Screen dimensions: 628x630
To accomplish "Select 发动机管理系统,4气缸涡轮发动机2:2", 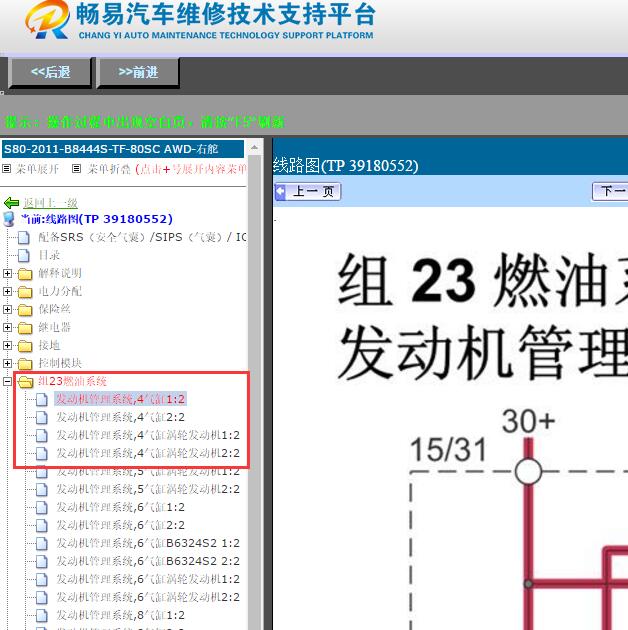I will tap(147, 453).
